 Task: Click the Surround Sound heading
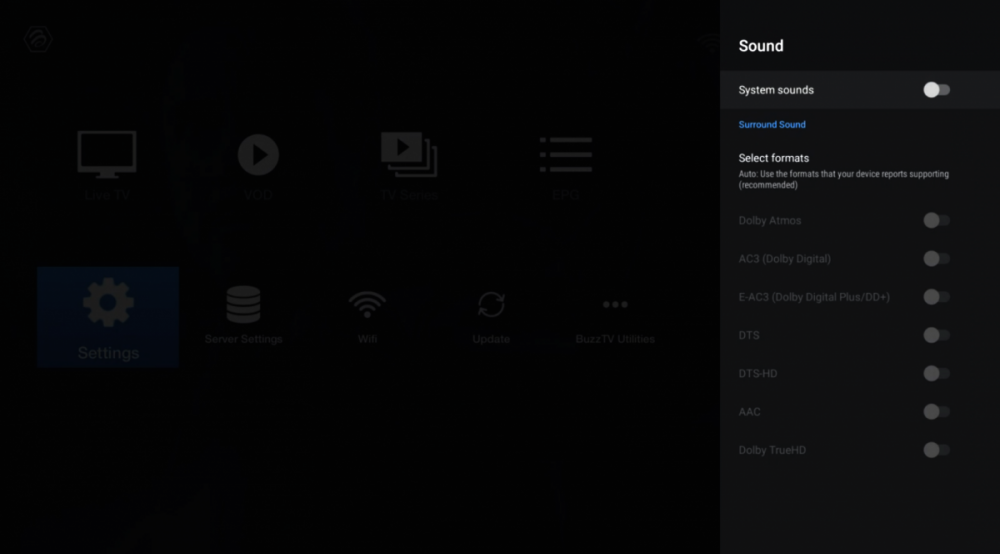772,125
